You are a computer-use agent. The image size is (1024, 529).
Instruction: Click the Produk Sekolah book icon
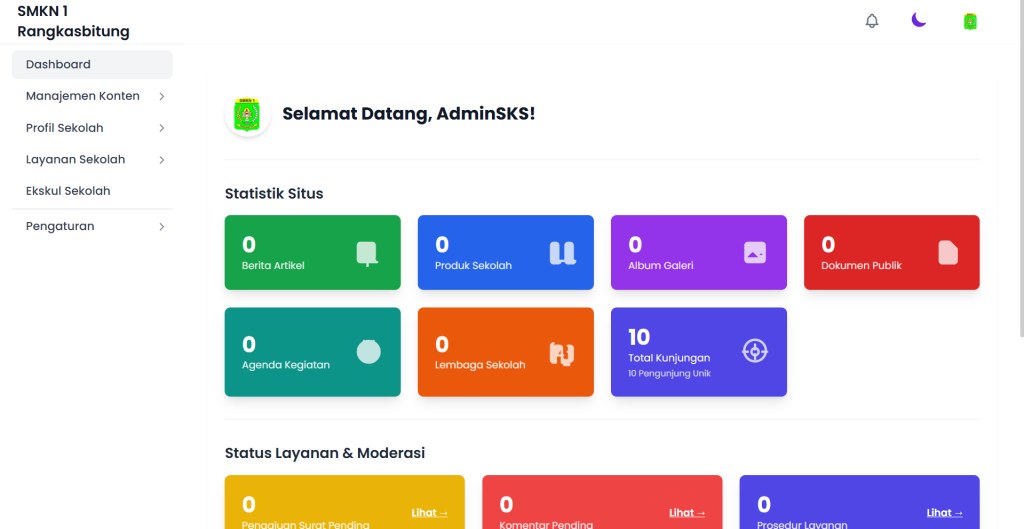click(x=563, y=253)
